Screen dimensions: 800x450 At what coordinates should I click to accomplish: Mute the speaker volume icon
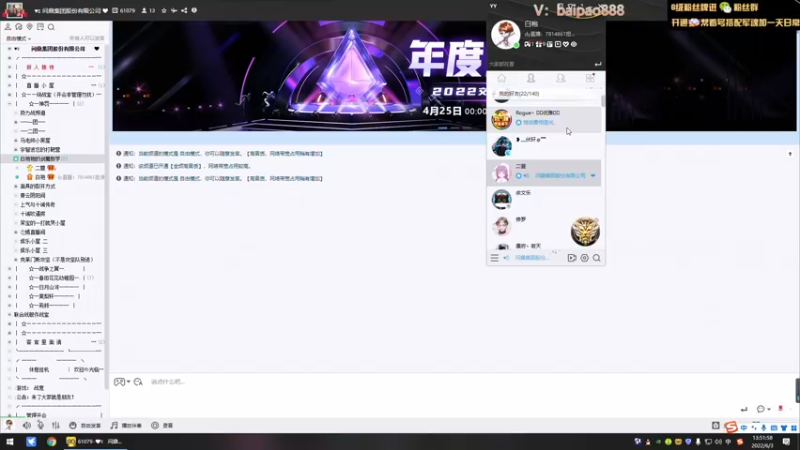pos(27,425)
